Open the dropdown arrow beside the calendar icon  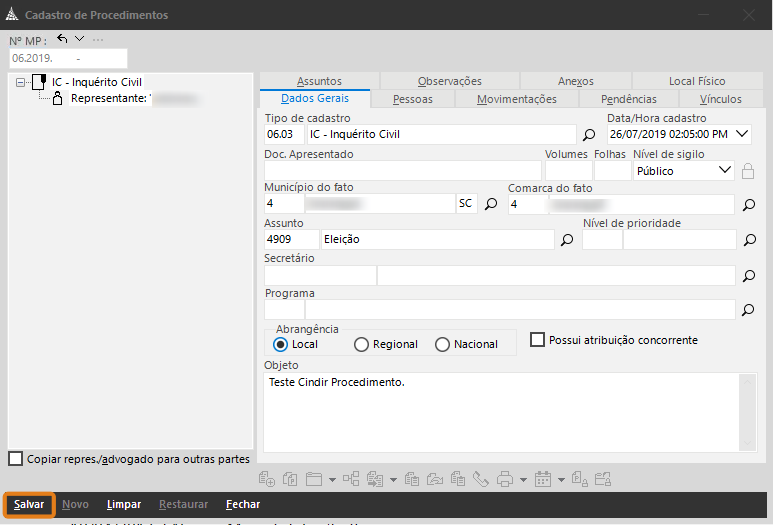(561, 479)
